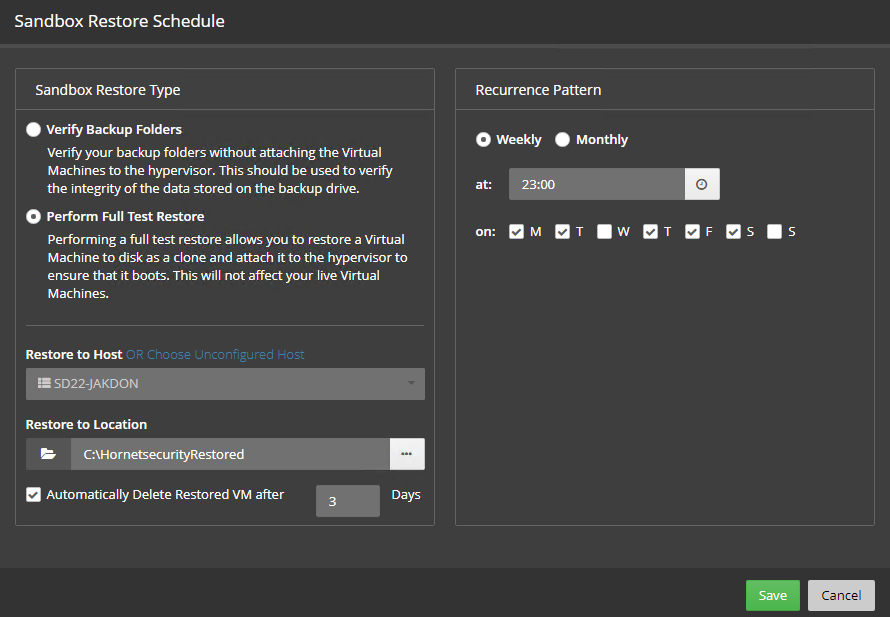
Task: Toggle Friday checkbox
Action: pyautogui.click(x=692, y=232)
